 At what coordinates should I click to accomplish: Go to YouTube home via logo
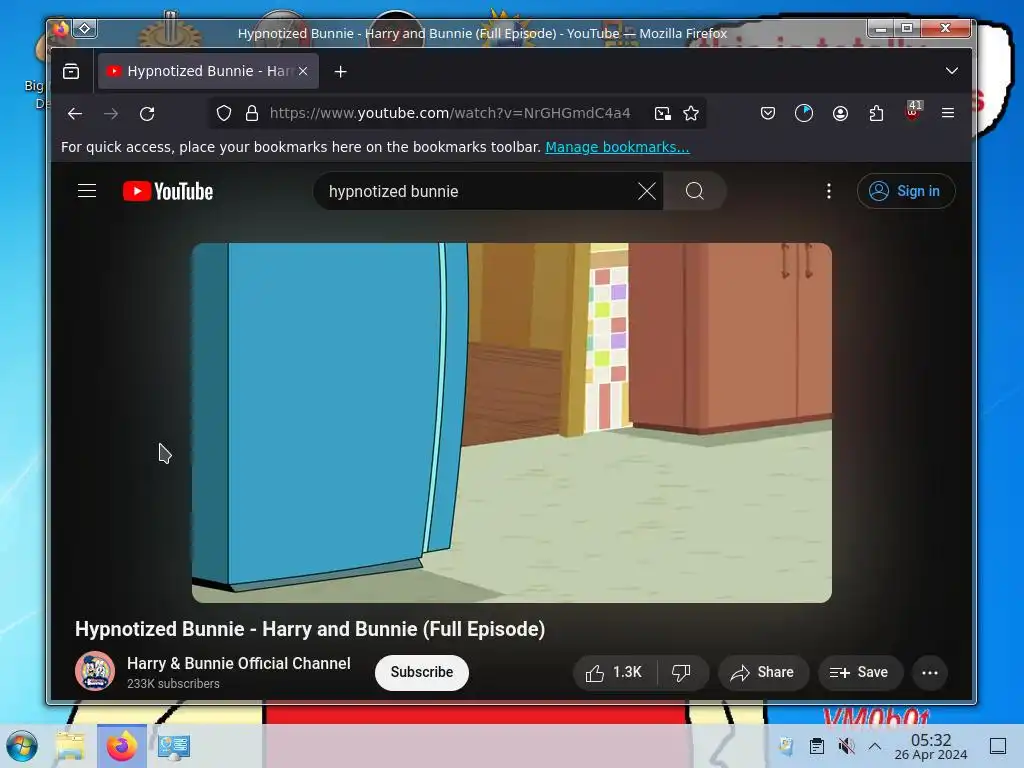pyautogui.click(x=168, y=191)
